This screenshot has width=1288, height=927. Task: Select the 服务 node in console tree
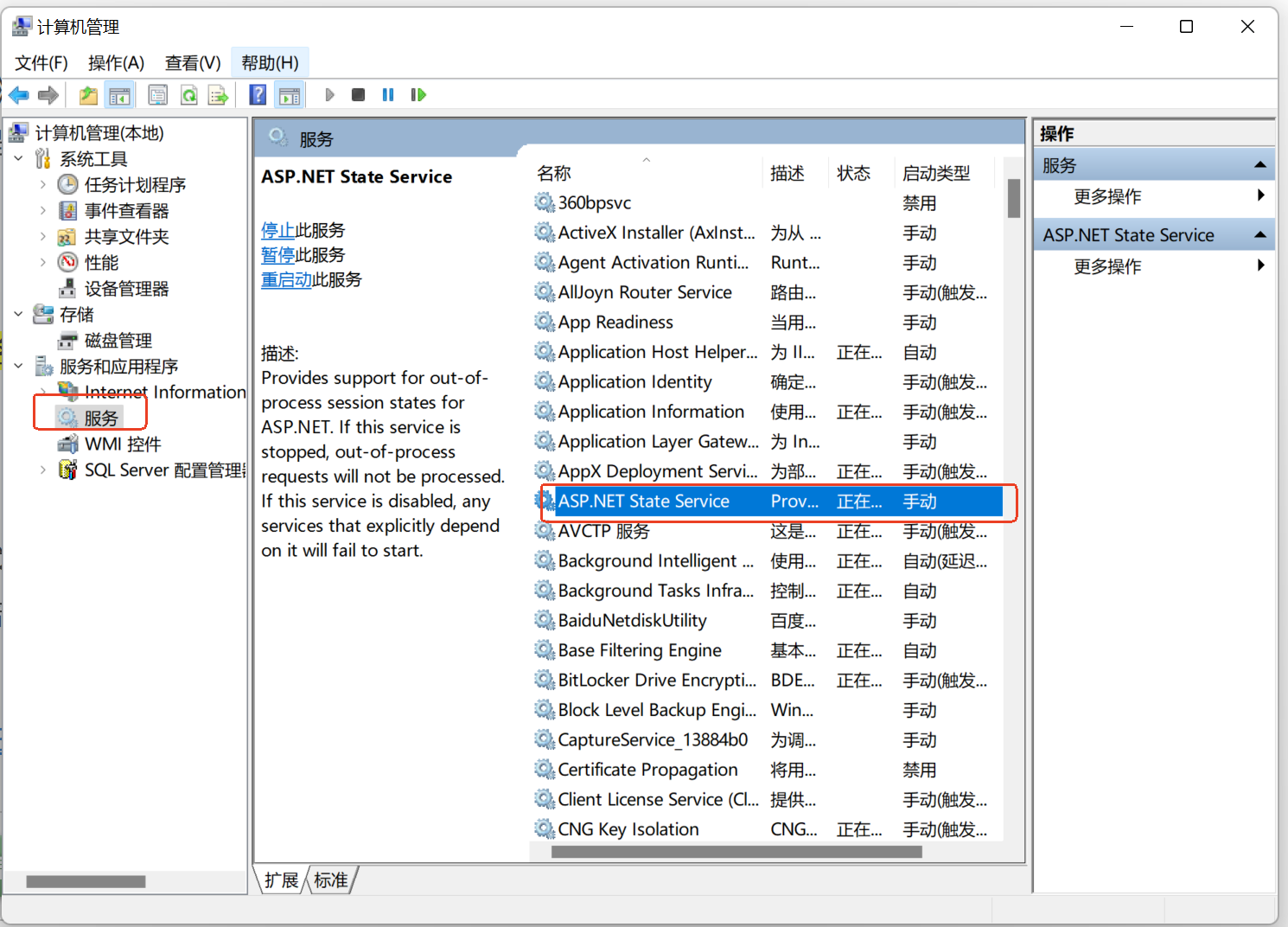(x=90, y=418)
